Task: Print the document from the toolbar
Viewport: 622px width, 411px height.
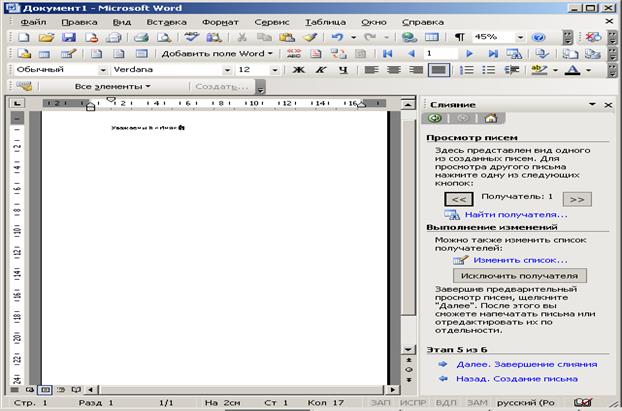Action: click(x=141, y=38)
